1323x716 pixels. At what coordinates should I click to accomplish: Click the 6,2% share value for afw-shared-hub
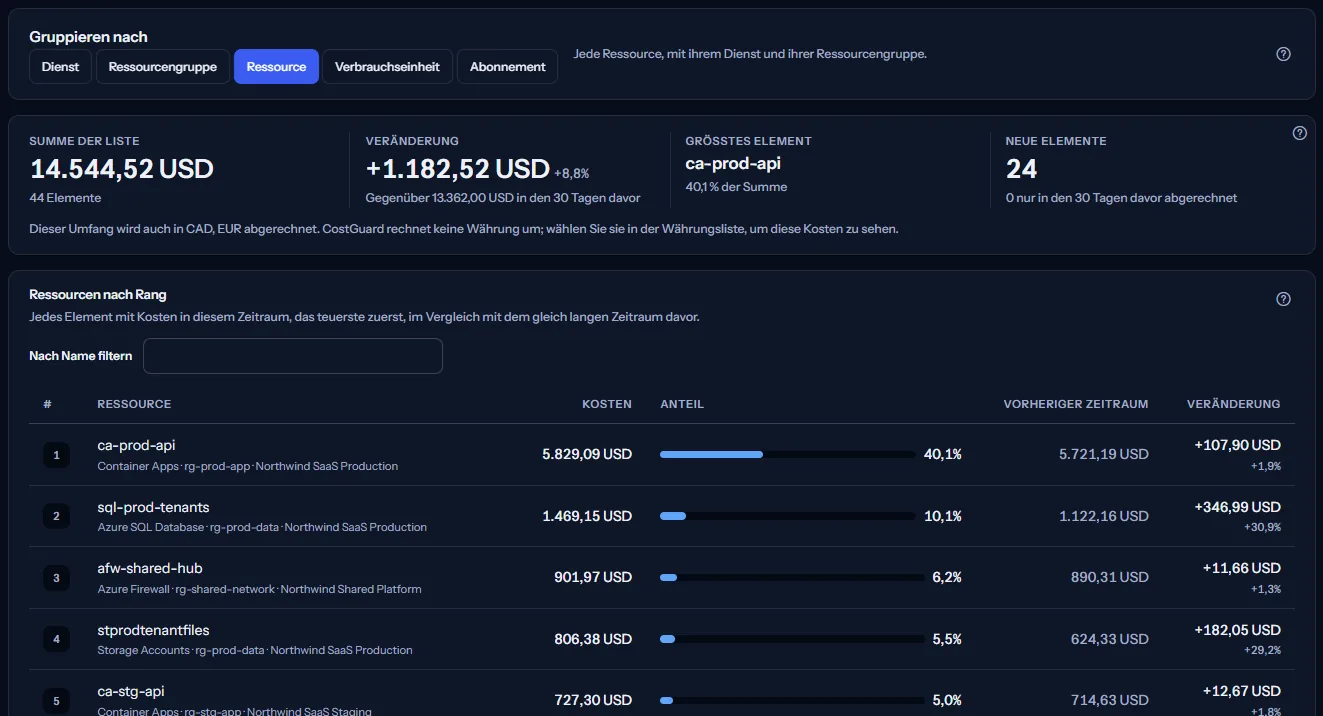(947, 577)
